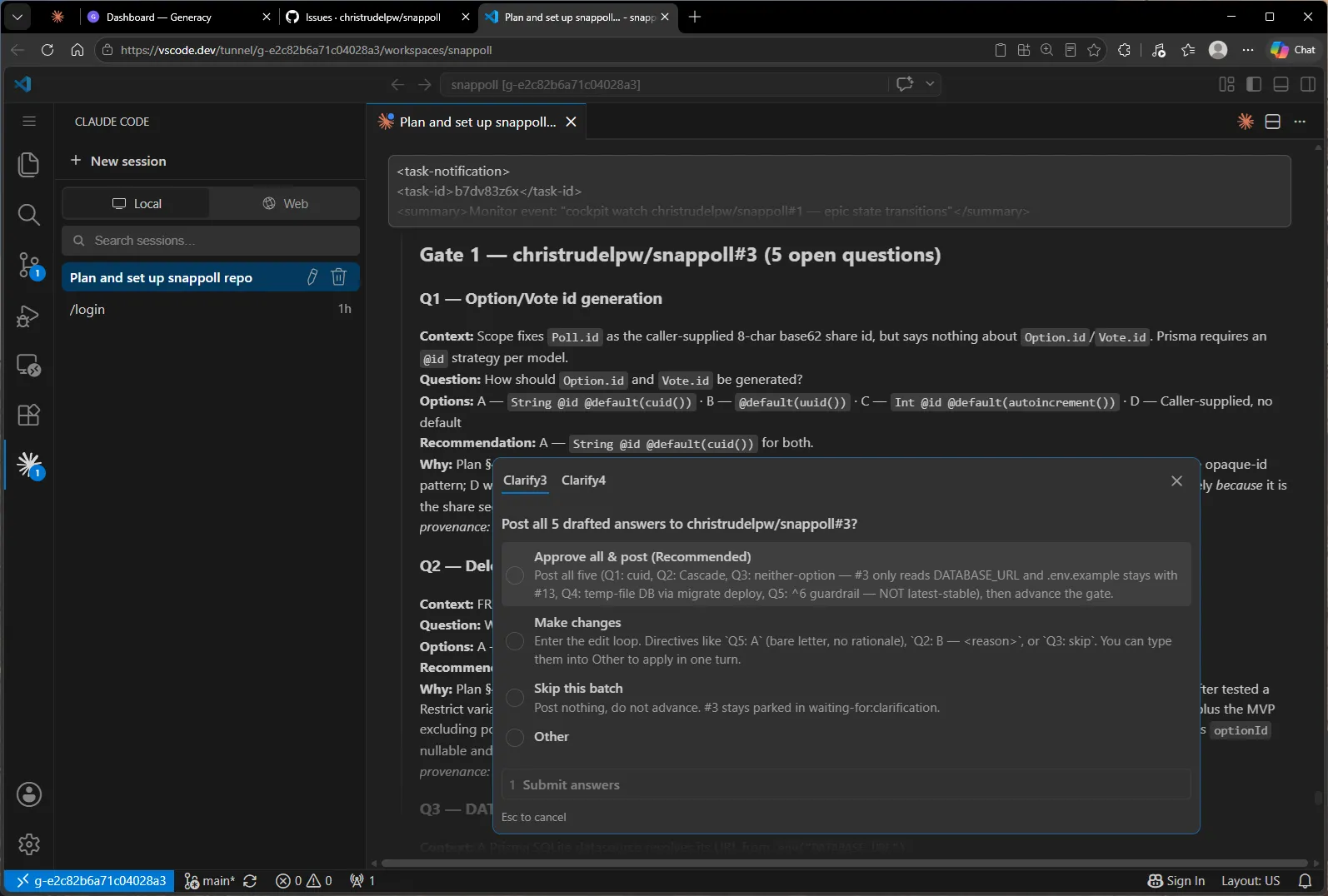
Task: Open main* branch picker in status bar
Action: click(209, 880)
